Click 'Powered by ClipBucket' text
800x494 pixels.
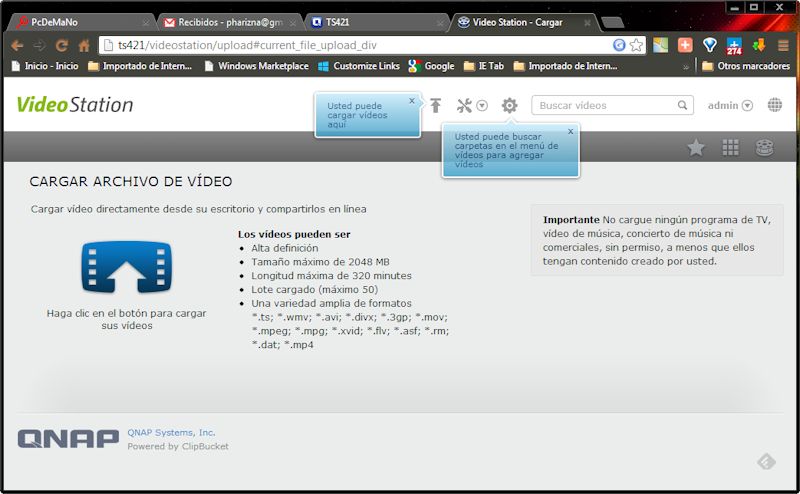tap(178, 446)
